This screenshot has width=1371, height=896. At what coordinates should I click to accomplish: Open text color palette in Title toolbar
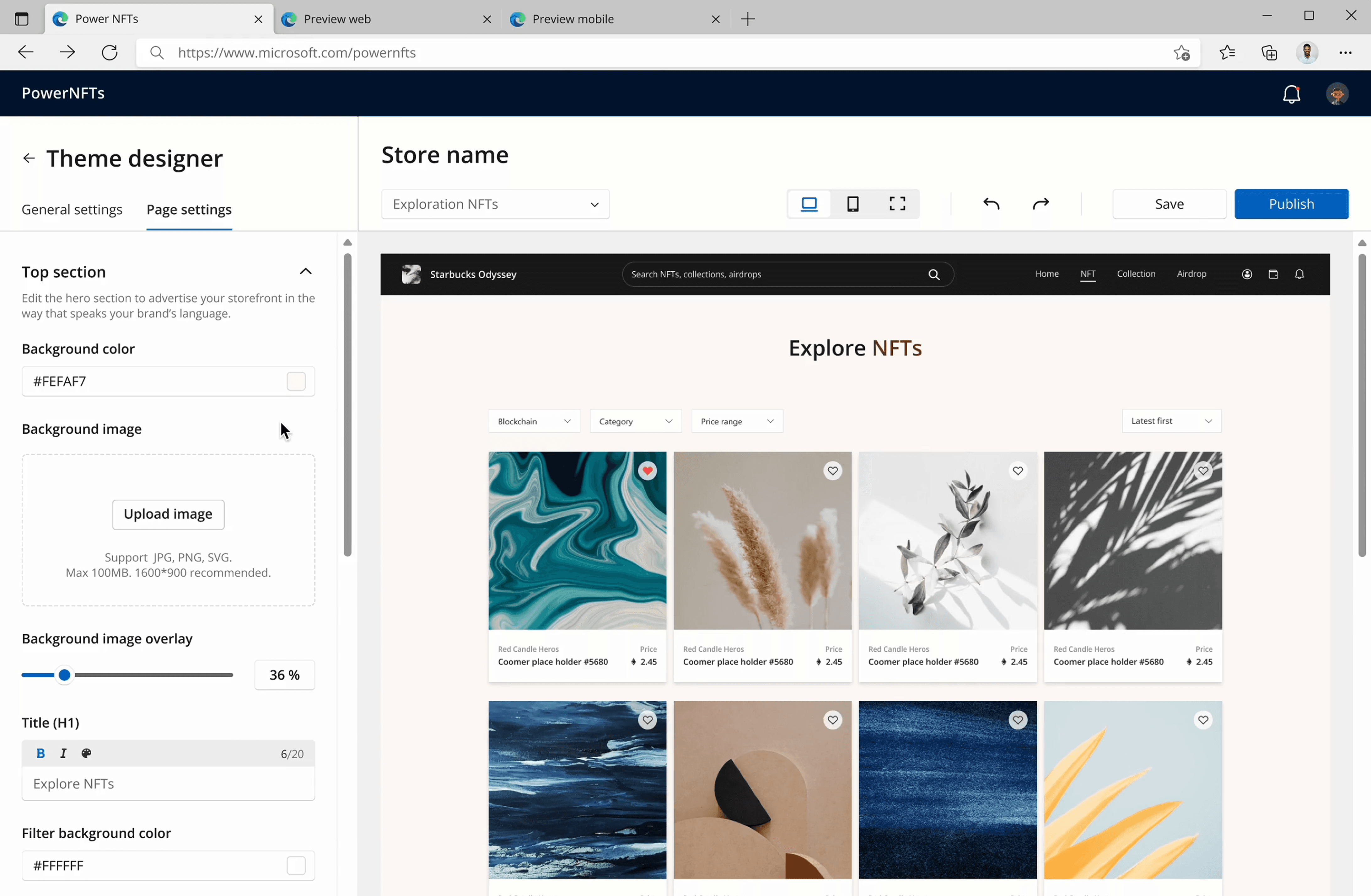pos(86,753)
